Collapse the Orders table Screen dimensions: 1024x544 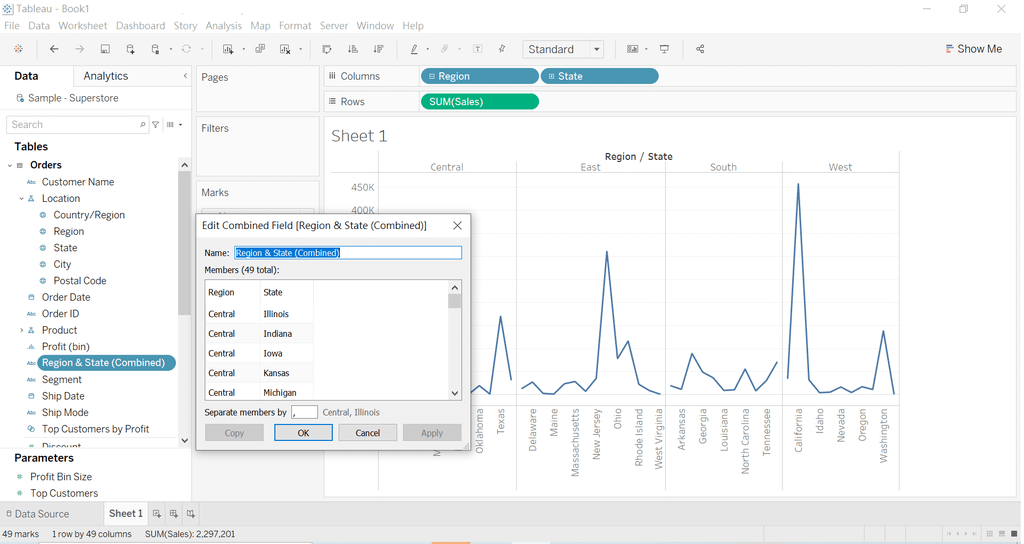[x=10, y=165]
